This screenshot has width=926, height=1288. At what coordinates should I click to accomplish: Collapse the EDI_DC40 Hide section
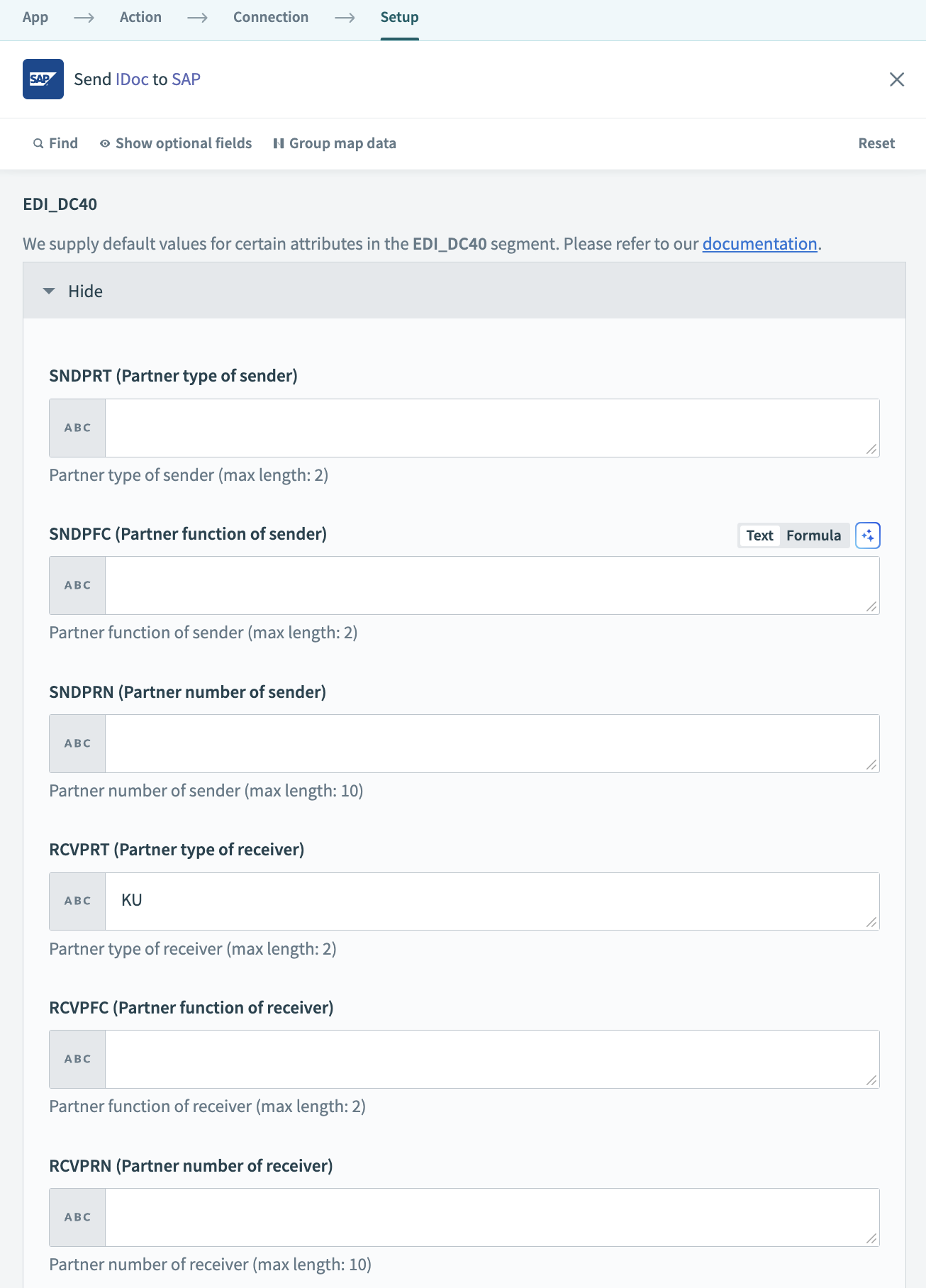(x=85, y=292)
